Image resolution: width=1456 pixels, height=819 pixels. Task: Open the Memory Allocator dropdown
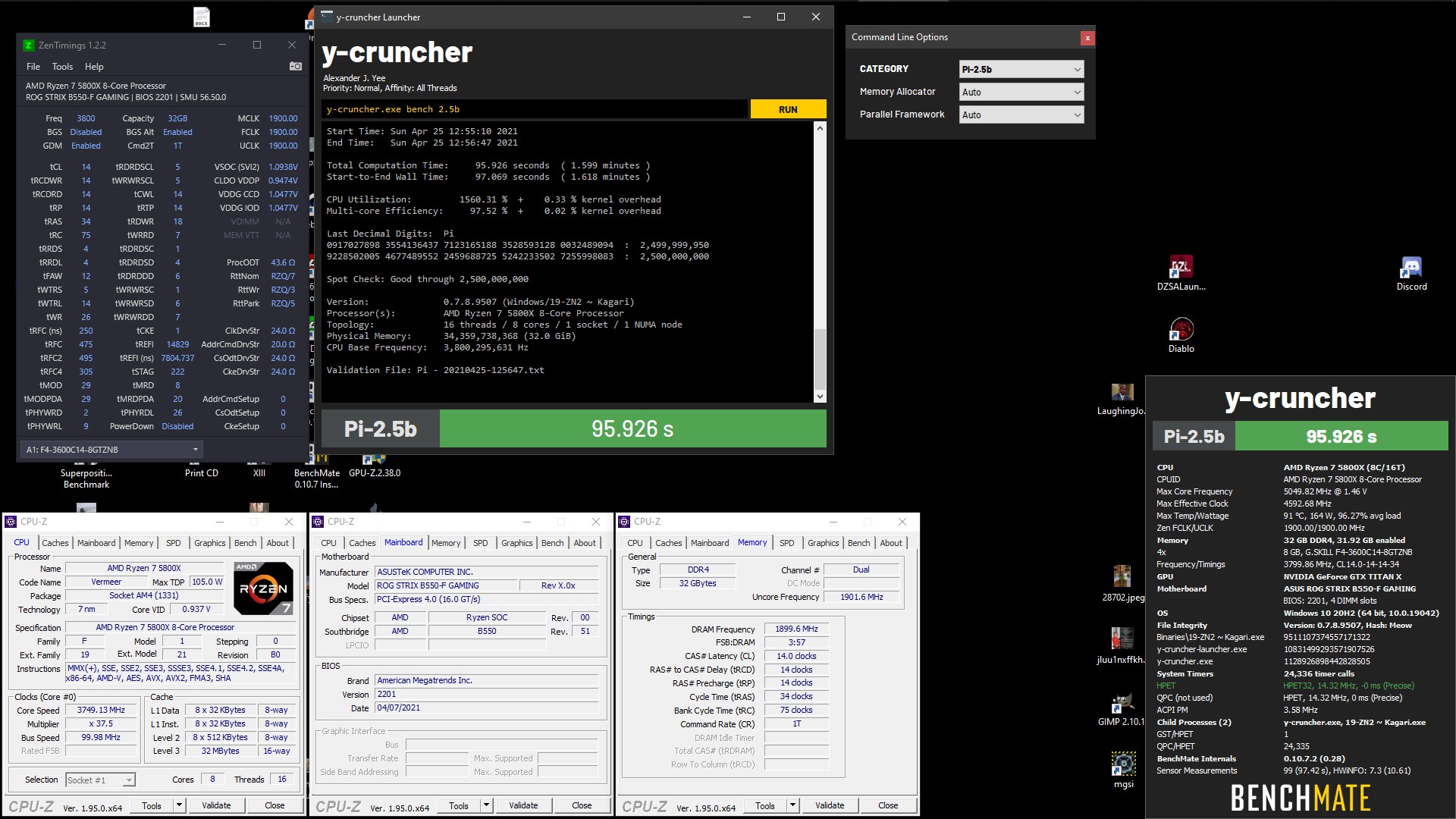1021,92
